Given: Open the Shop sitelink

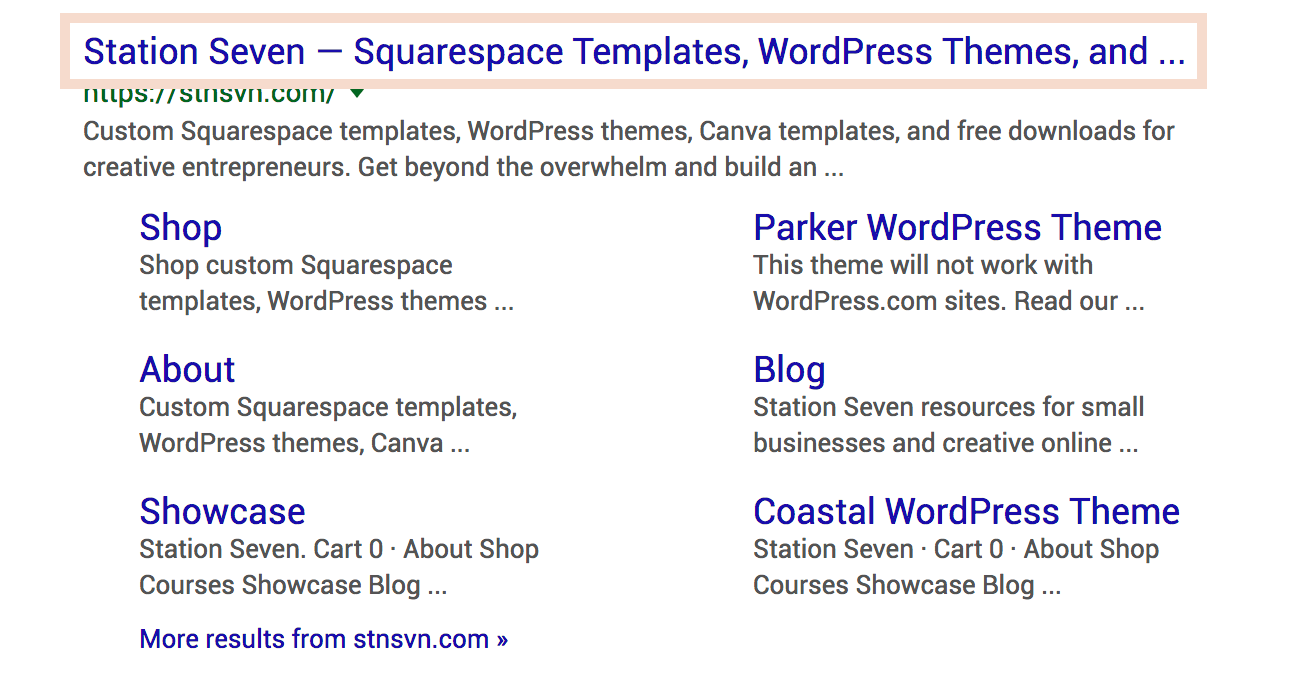Looking at the screenshot, I should [181, 228].
